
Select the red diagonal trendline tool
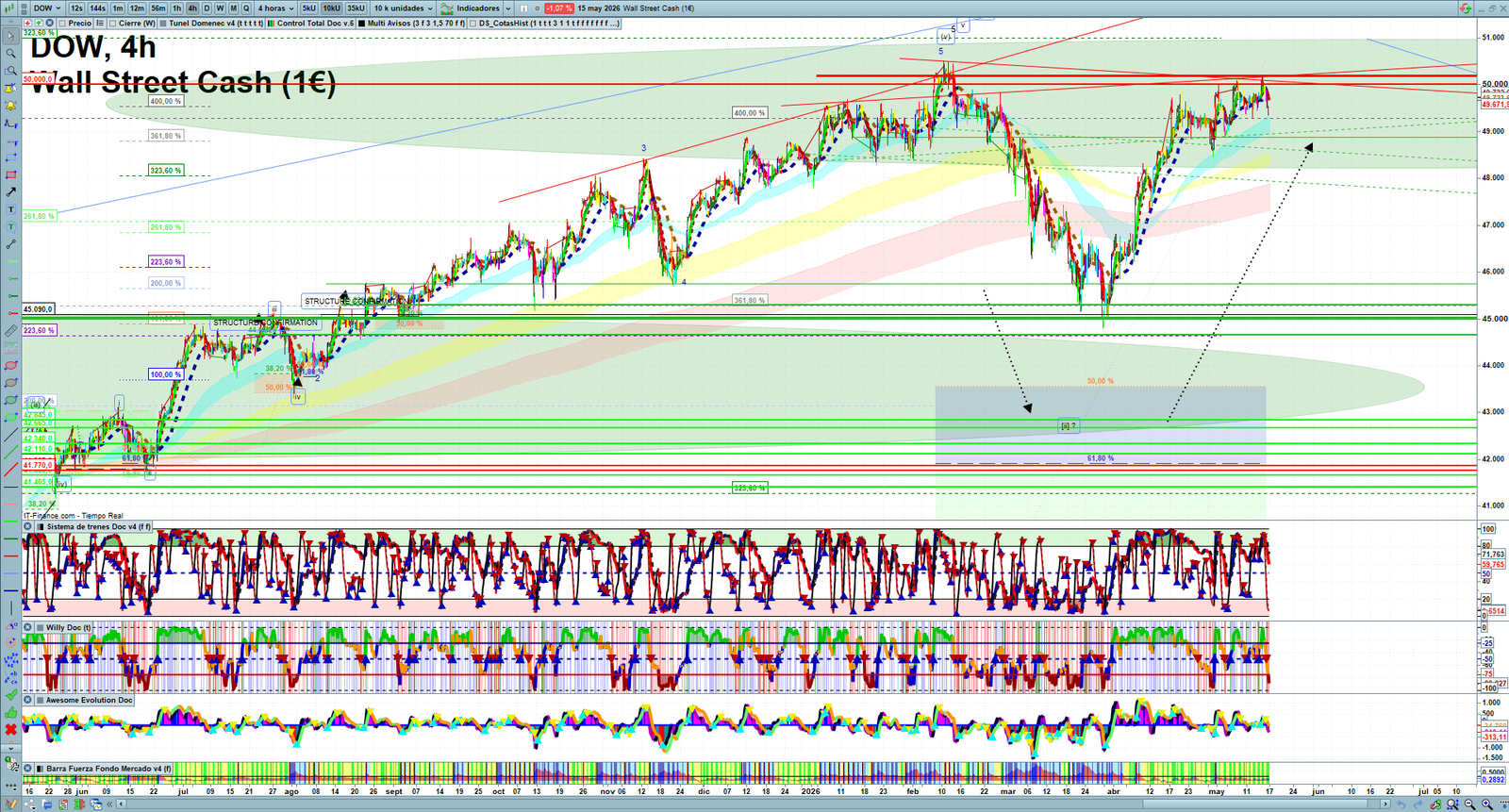[10, 469]
